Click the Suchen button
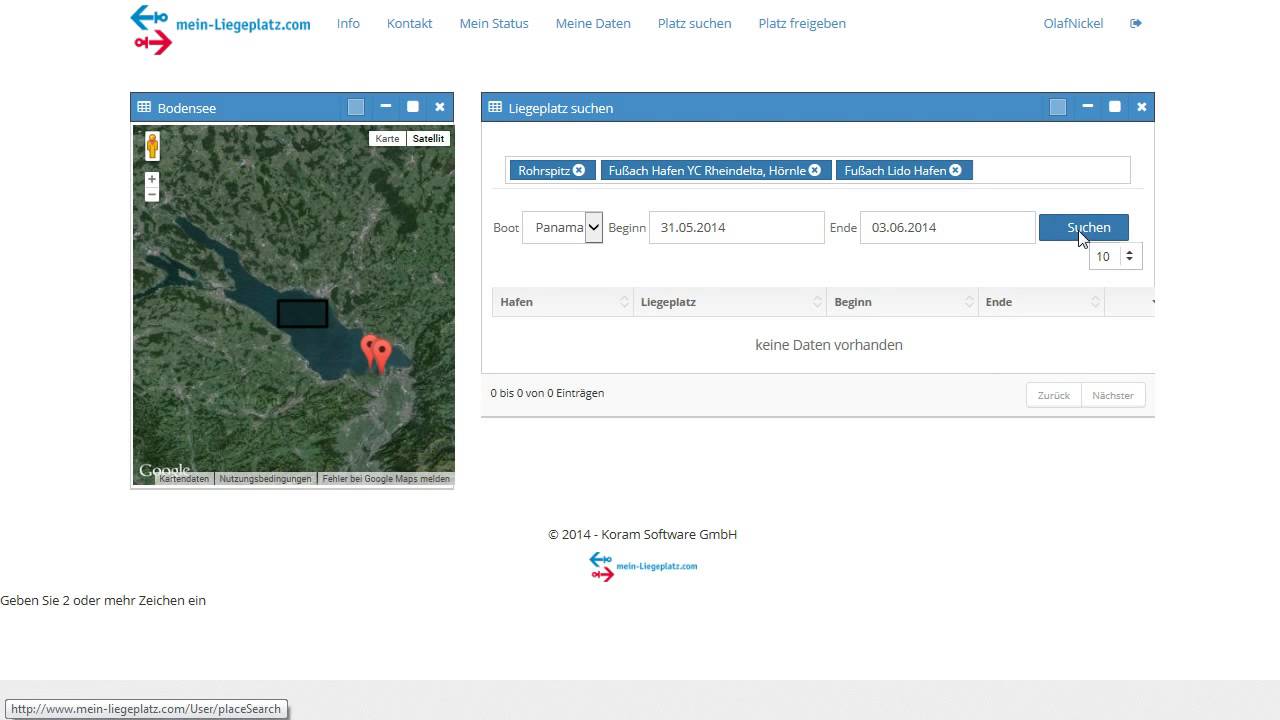Screen dimensions: 1280x720 1084,227
